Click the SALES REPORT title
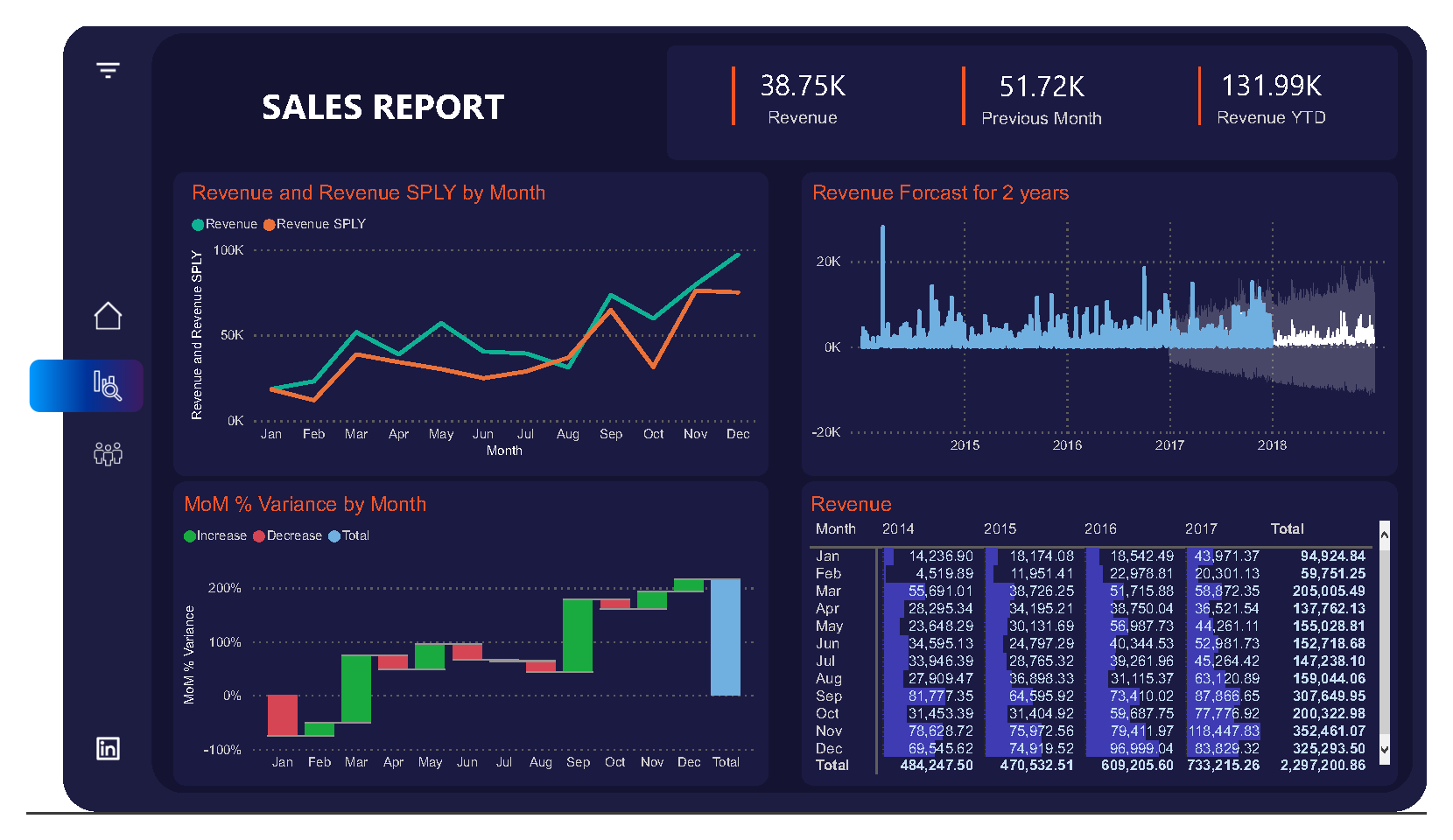Screen dimensions: 1453x840 [x=383, y=106]
